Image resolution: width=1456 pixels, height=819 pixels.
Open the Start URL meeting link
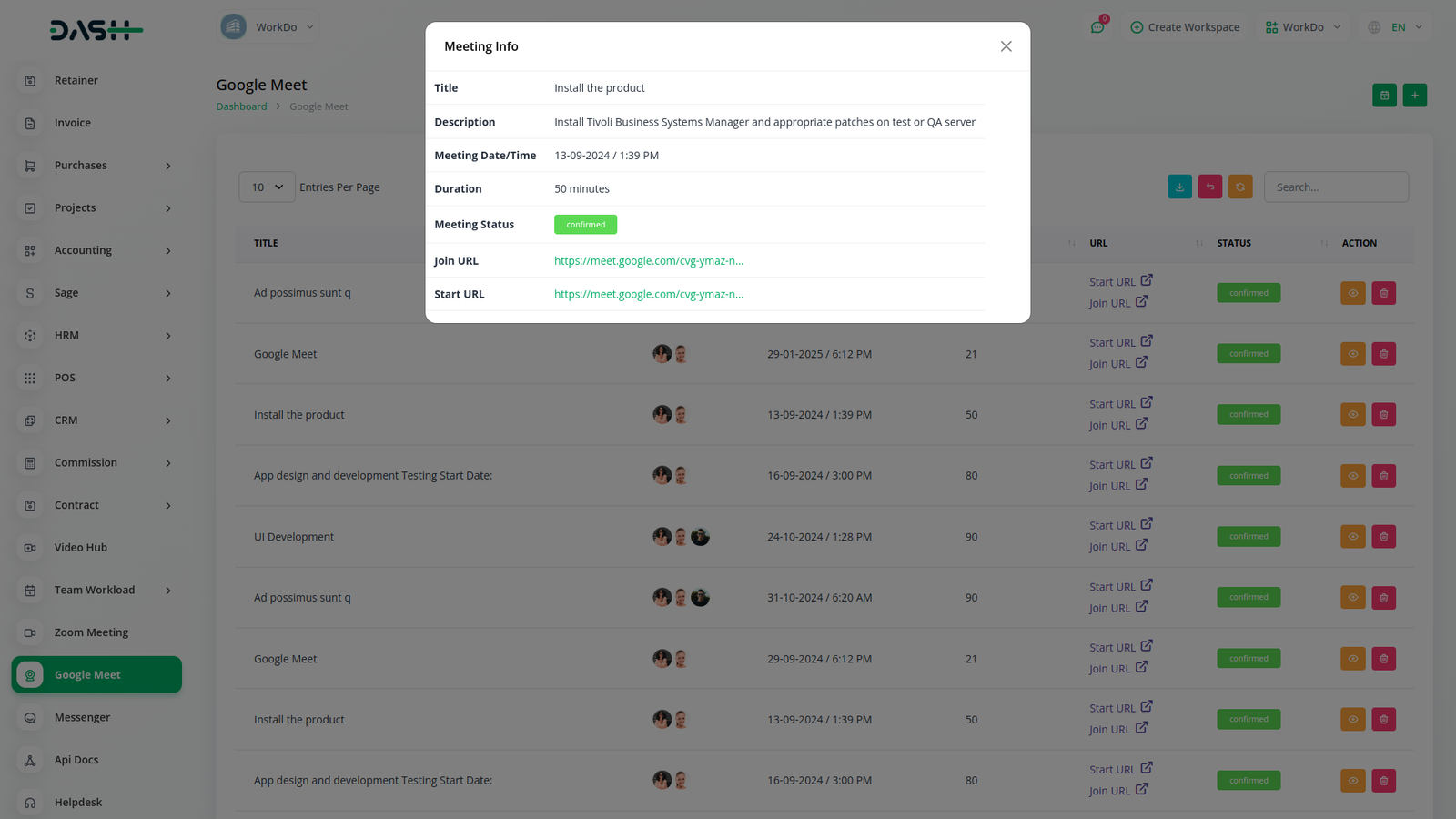click(x=648, y=295)
